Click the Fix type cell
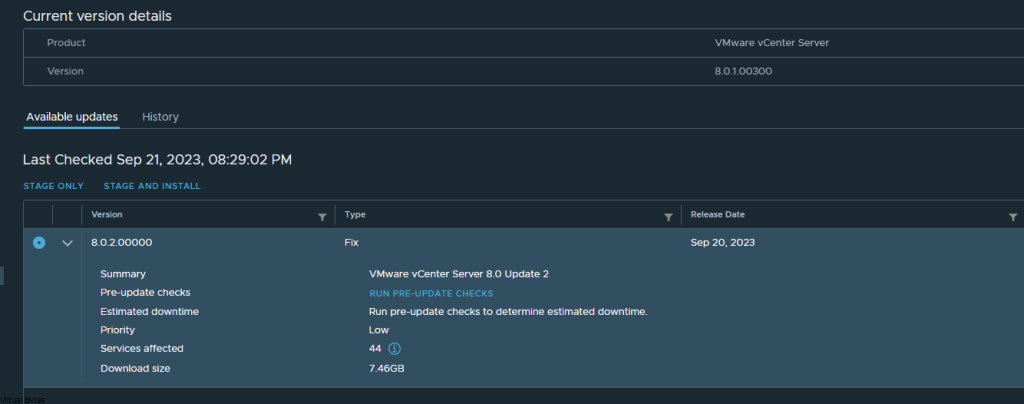Image resolution: width=1024 pixels, height=404 pixels. point(351,242)
